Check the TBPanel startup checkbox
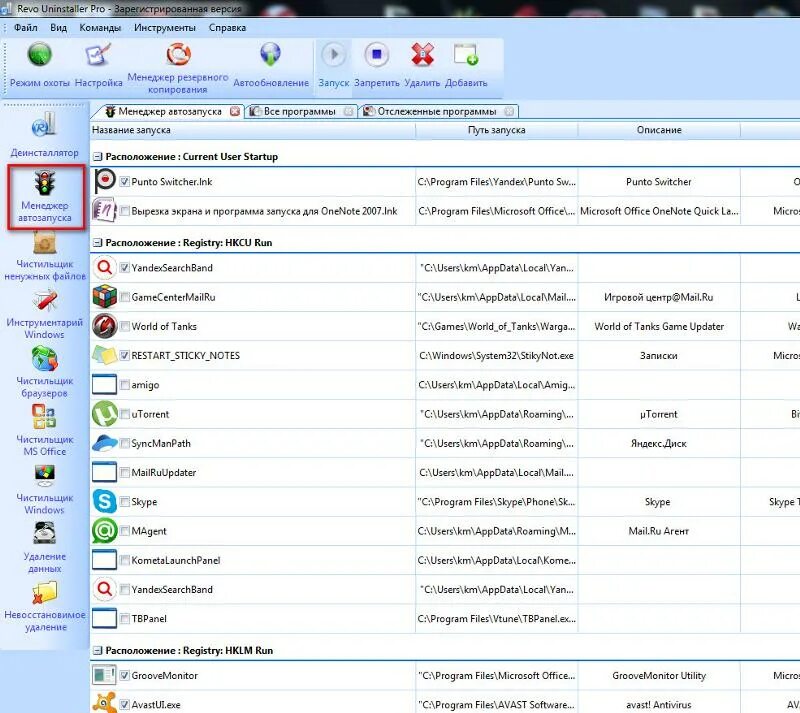This screenshot has height=713, width=800. (x=124, y=619)
